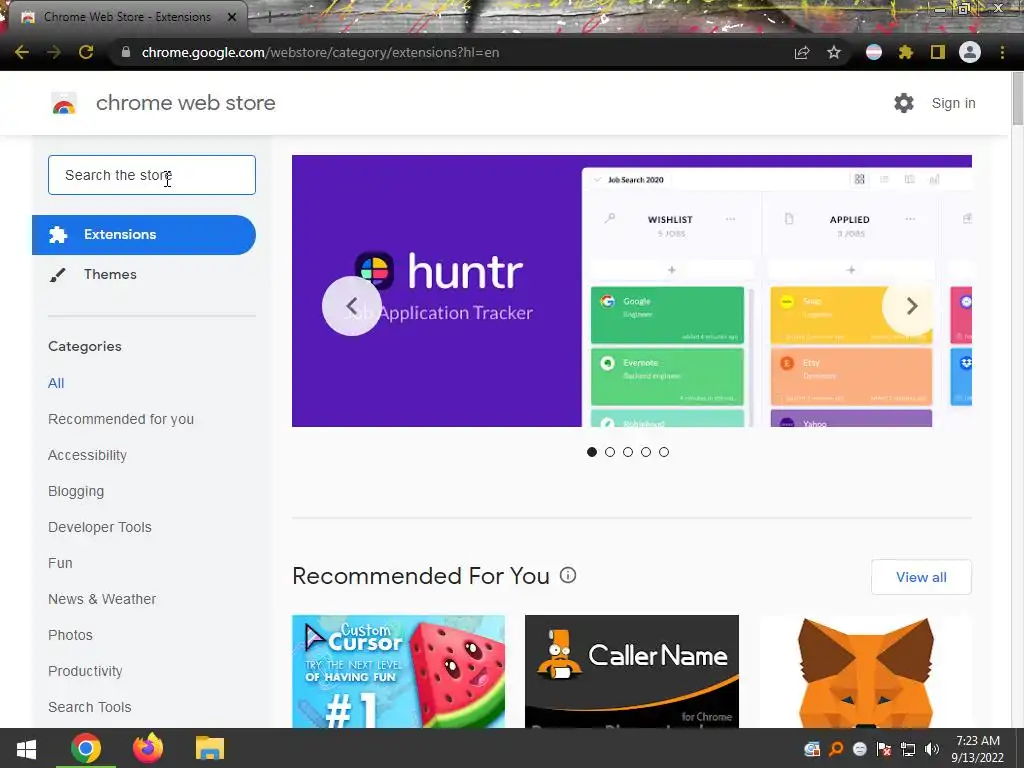Select the second carousel dot
The width and height of the screenshot is (1024, 768).
[x=610, y=452]
